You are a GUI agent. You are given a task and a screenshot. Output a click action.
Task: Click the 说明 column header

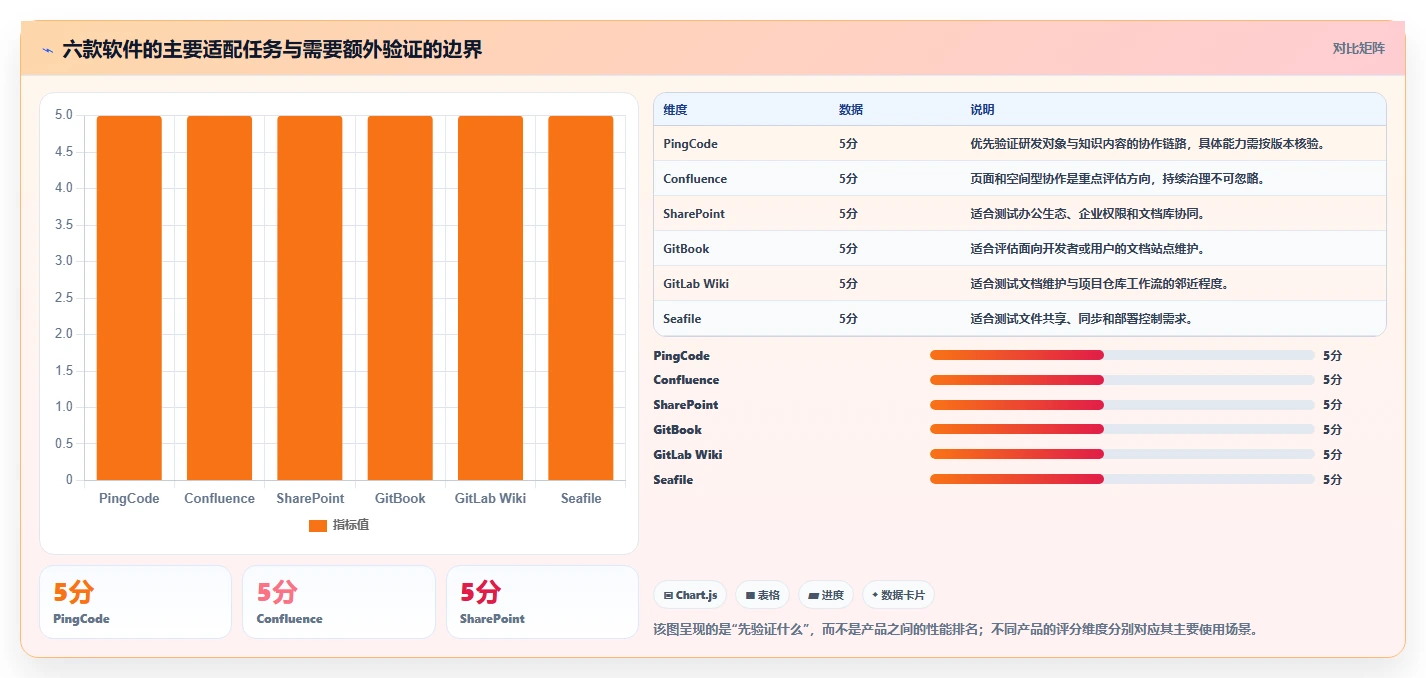coord(982,110)
